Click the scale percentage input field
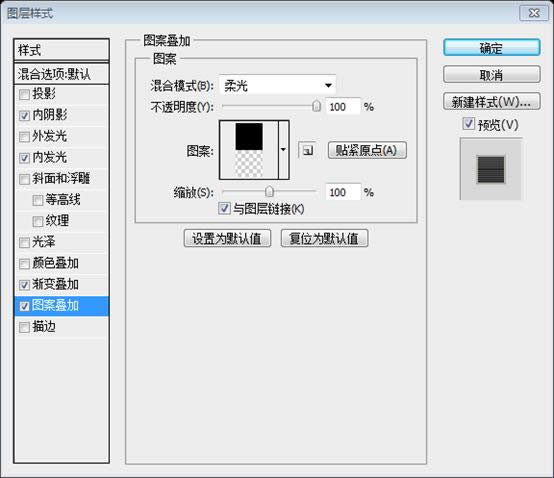Screen dimensions: 554x478 343,192
